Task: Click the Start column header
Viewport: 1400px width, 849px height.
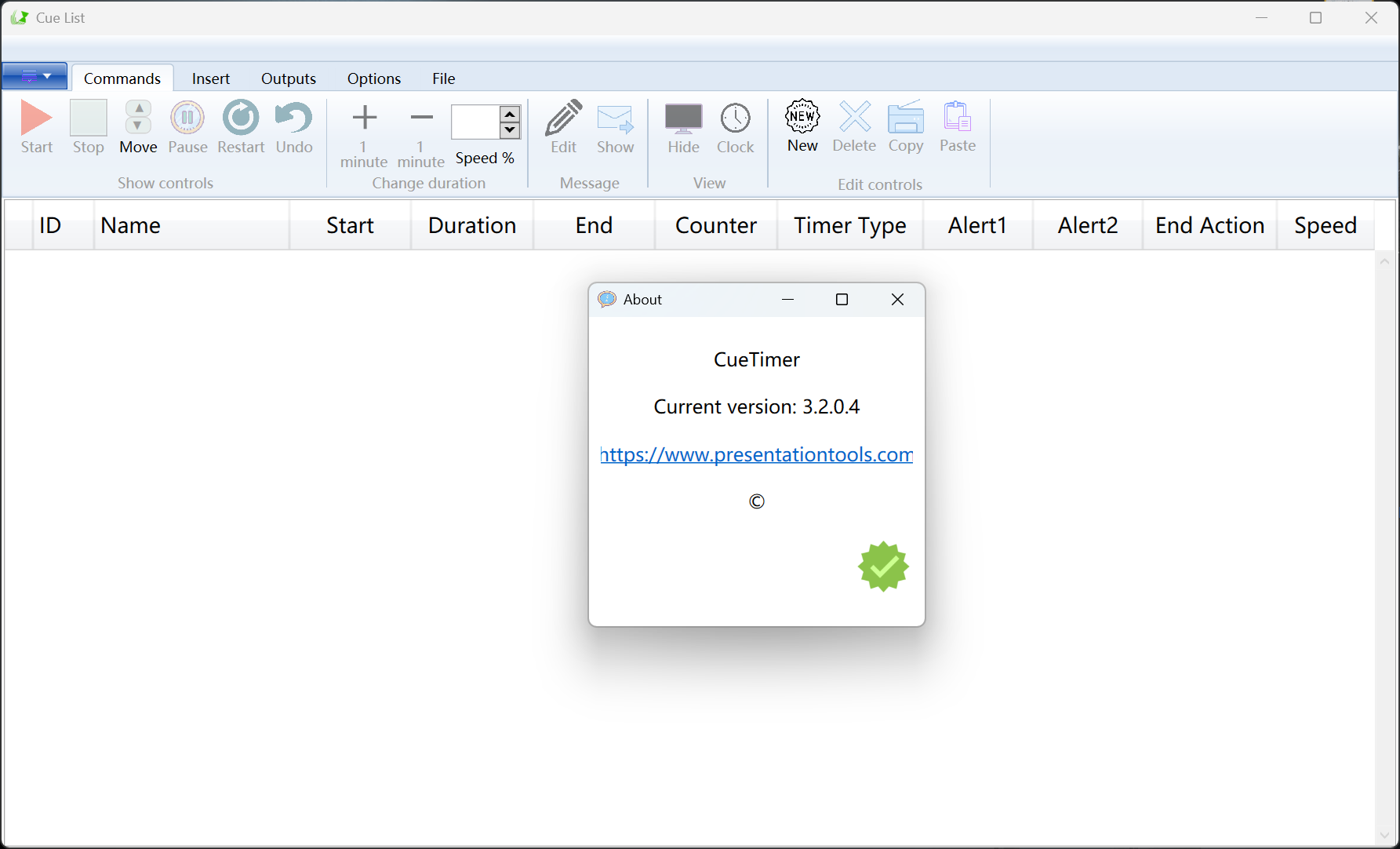Action: coord(350,225)
